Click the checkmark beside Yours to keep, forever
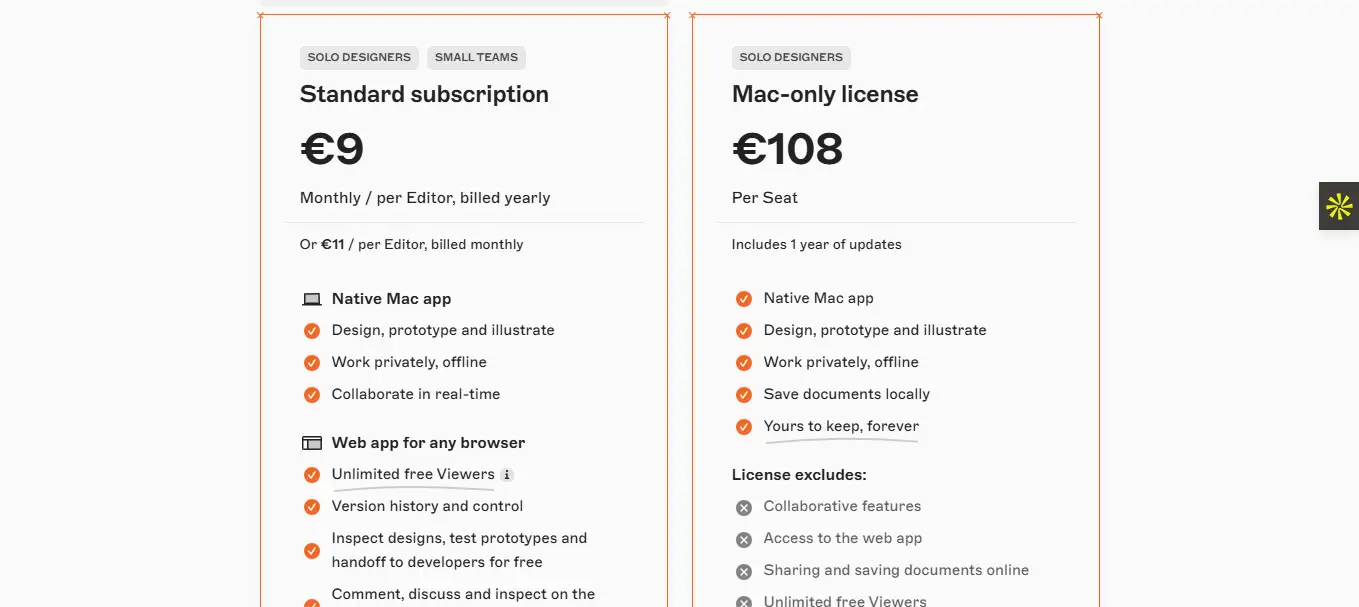Screen dimensions: 1359x607 [x=744, y=427]
